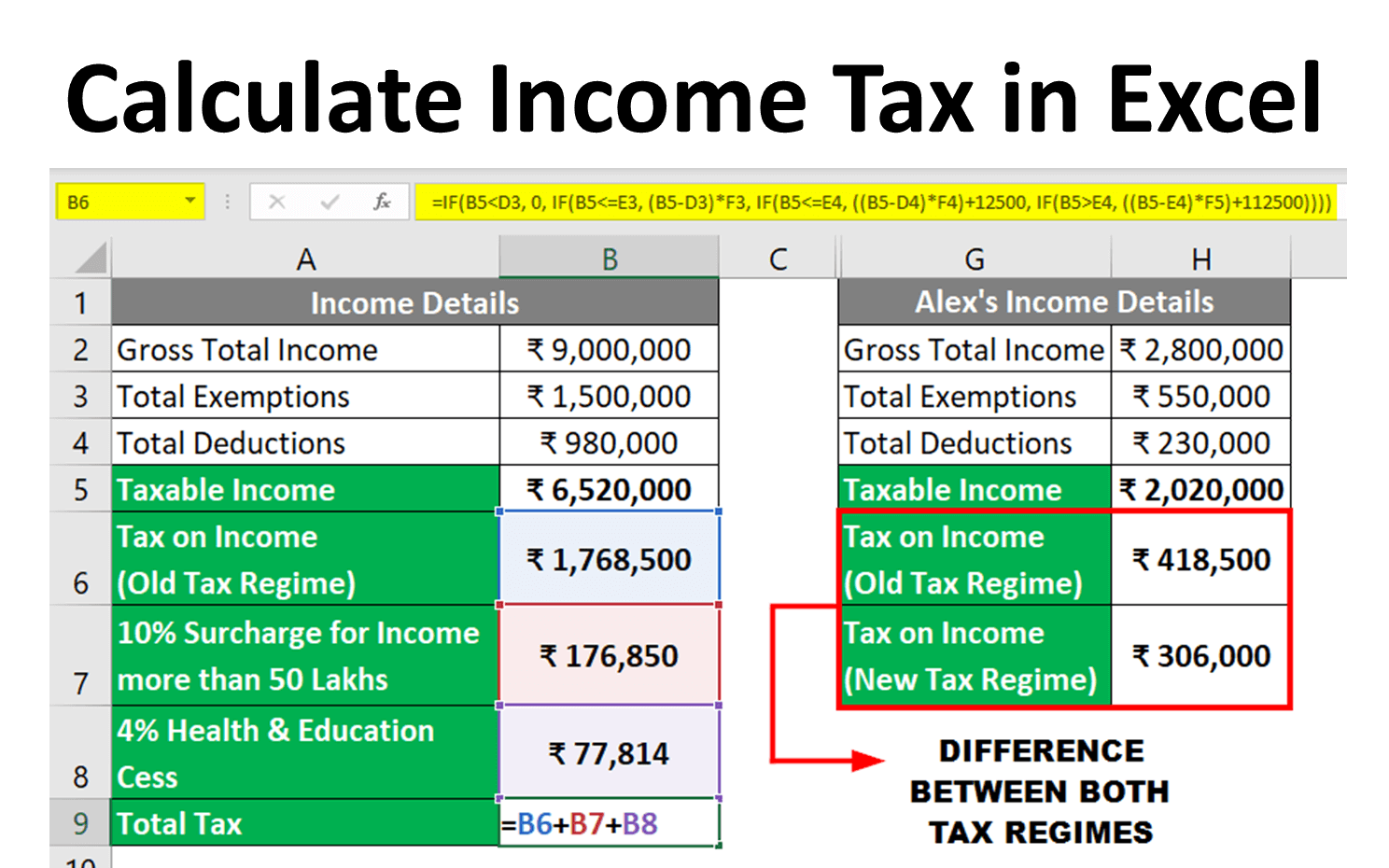Click the Enter checkmark icon on formula bar
The height and width of the screenshot is (868, 1389).
click(x=329, y=202)
